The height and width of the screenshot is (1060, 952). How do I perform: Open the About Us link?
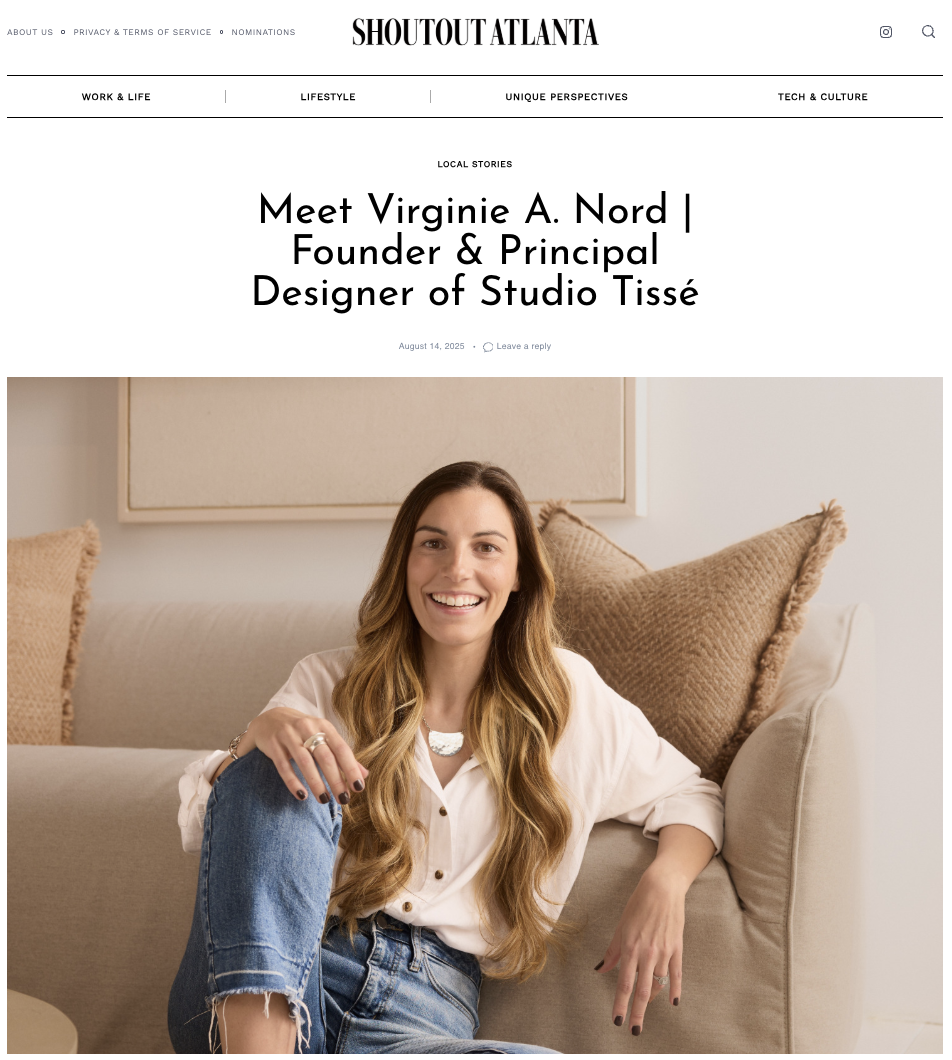coord(30,32)
